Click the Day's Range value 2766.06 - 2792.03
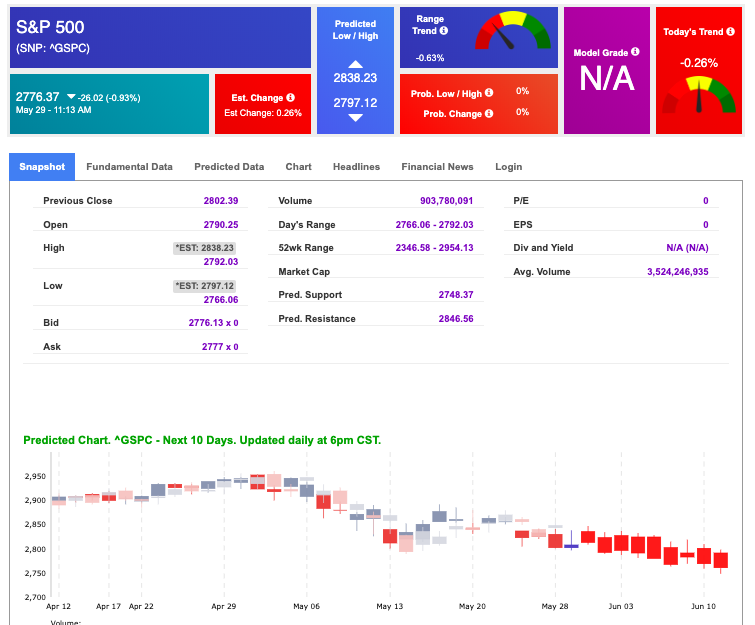This screenshot has width=755, height=625. click(x=434, y=224)
